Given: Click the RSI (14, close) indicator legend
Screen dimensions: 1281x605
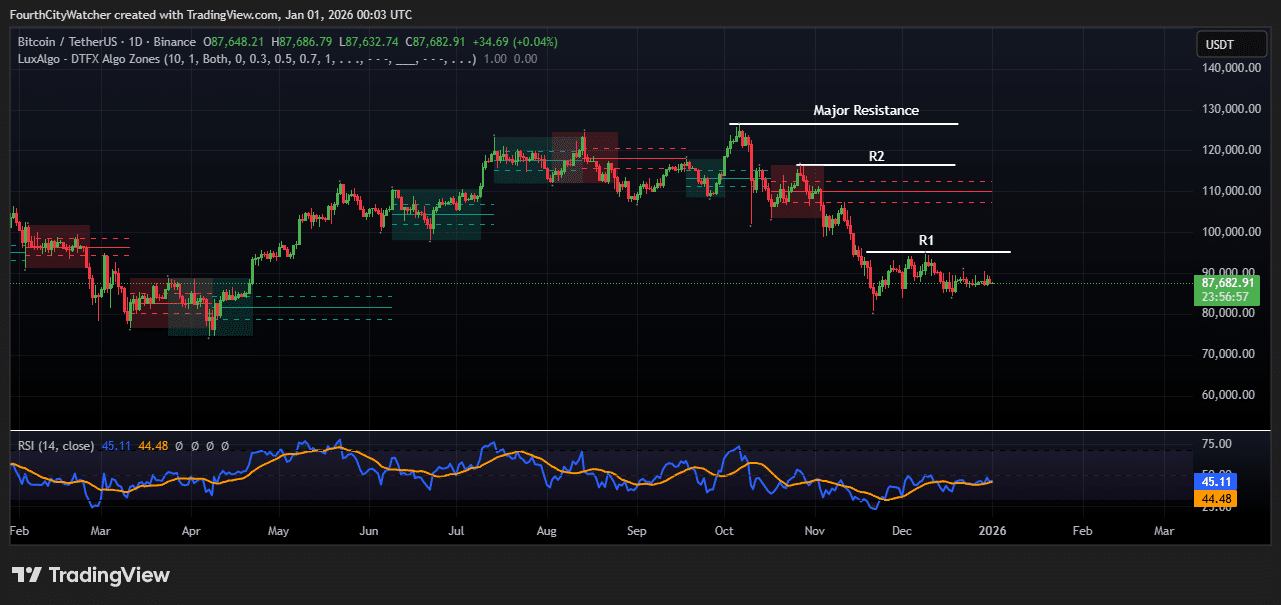Looking at the screenshot, I should (56, 446).
